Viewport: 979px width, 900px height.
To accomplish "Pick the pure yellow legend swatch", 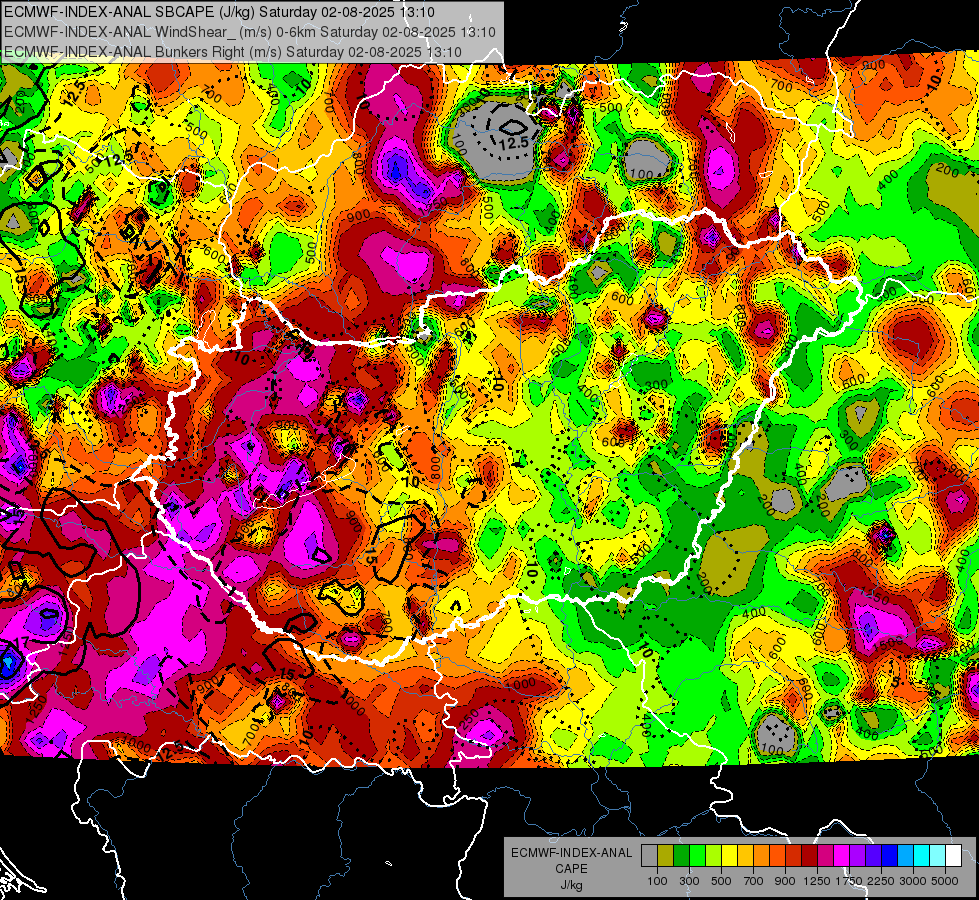I will pyautogui.click(x=729, y=856).
